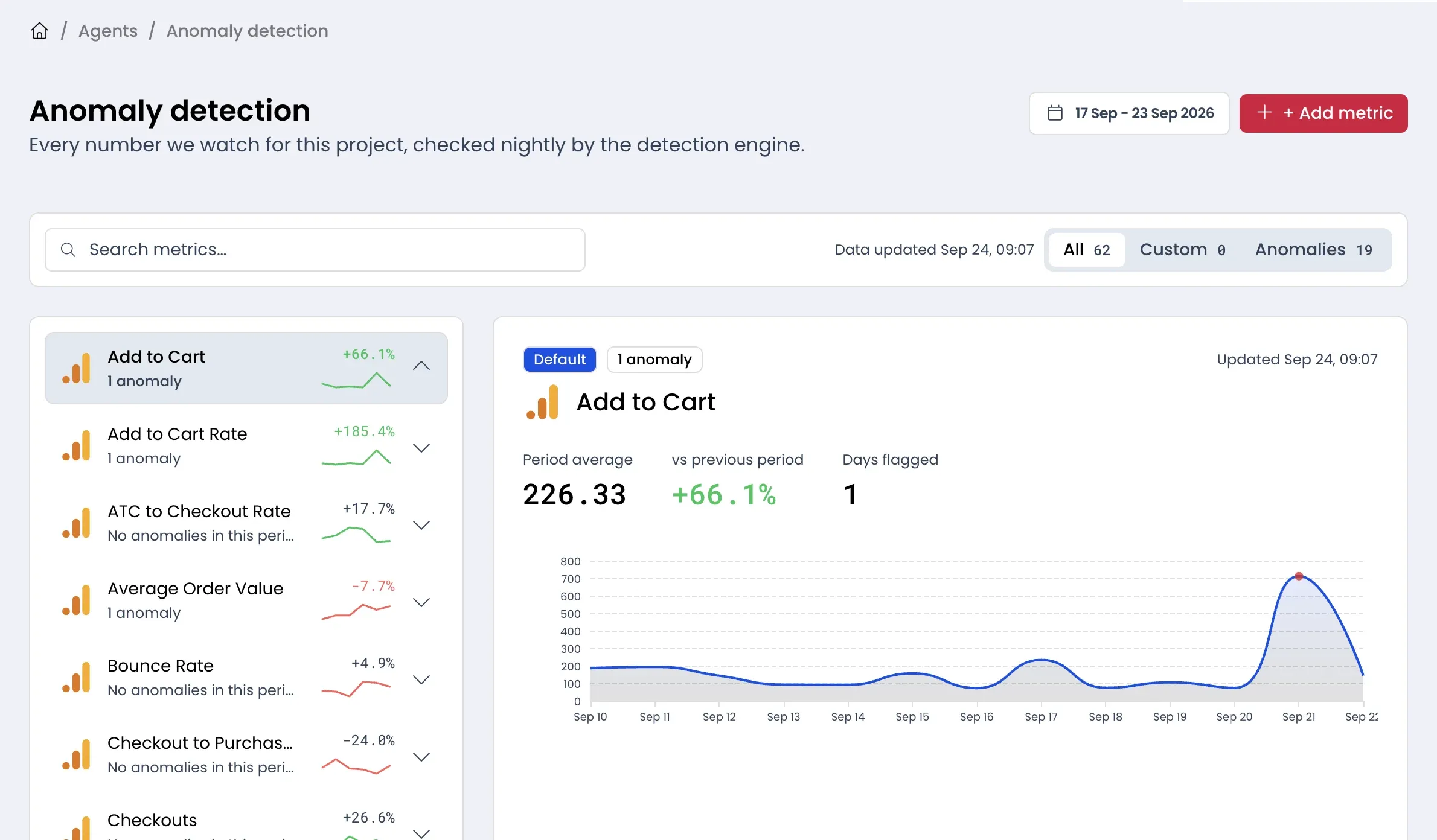Collapse the Add to Cart row chevron
This screenshot has height=840, width=1437.
pos(421,366)
